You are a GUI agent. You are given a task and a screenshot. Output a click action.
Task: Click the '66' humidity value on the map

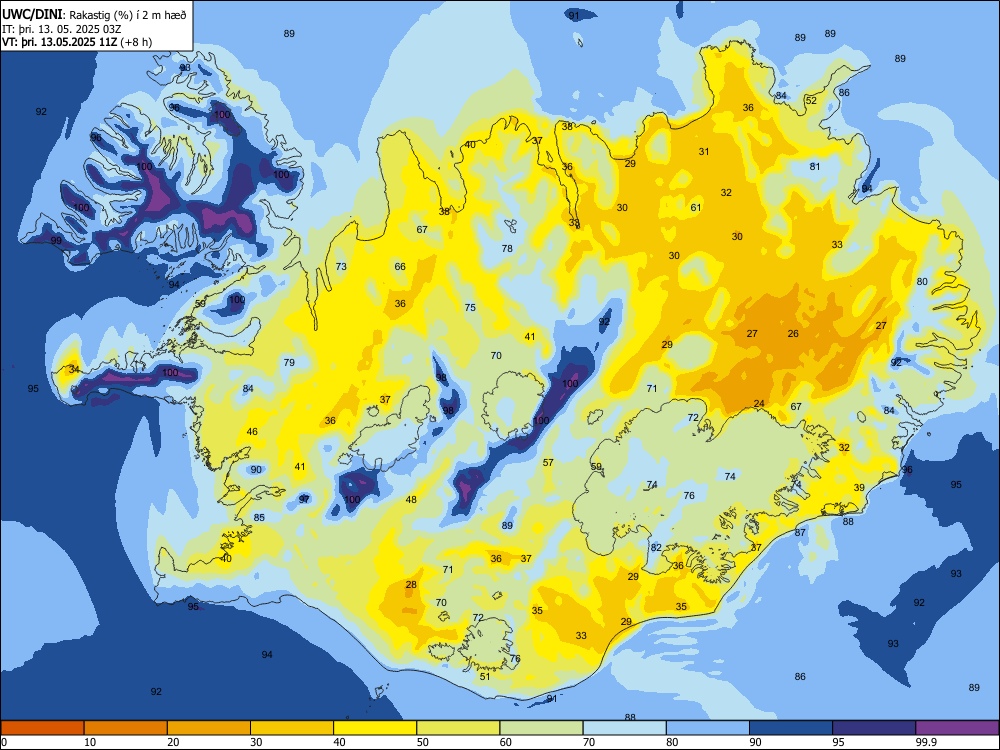(400, 267)
